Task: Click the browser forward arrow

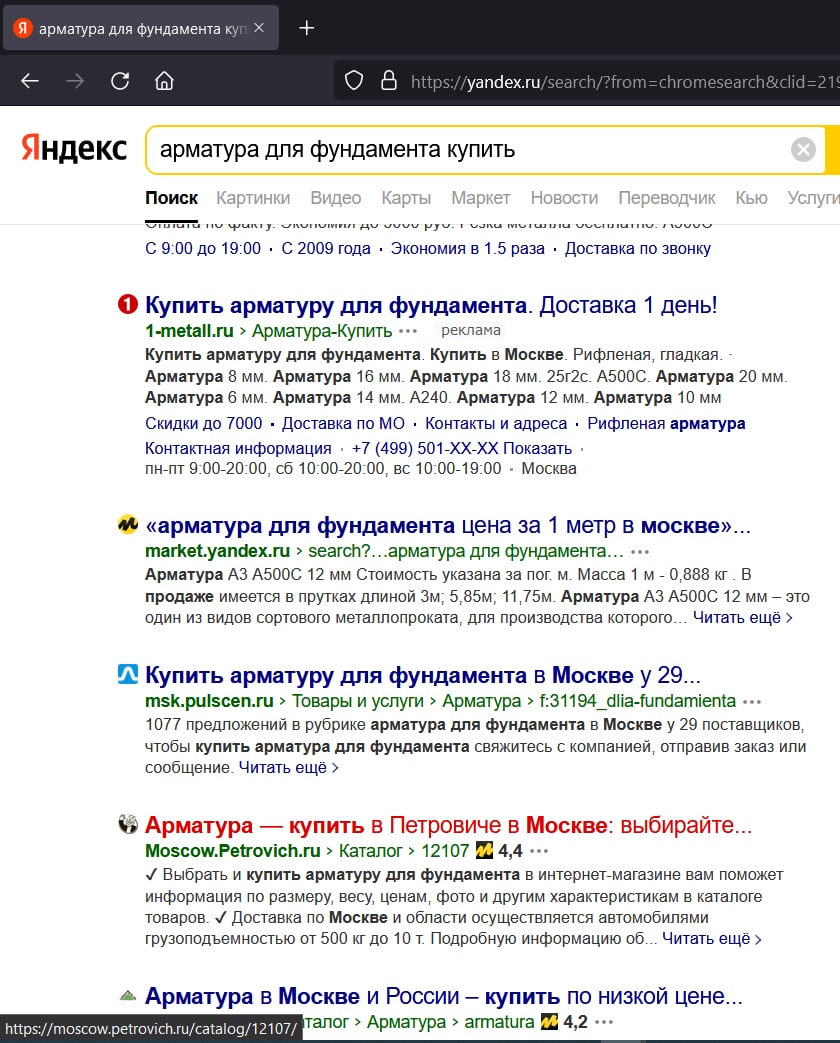Action: click(x=75, y=81)
